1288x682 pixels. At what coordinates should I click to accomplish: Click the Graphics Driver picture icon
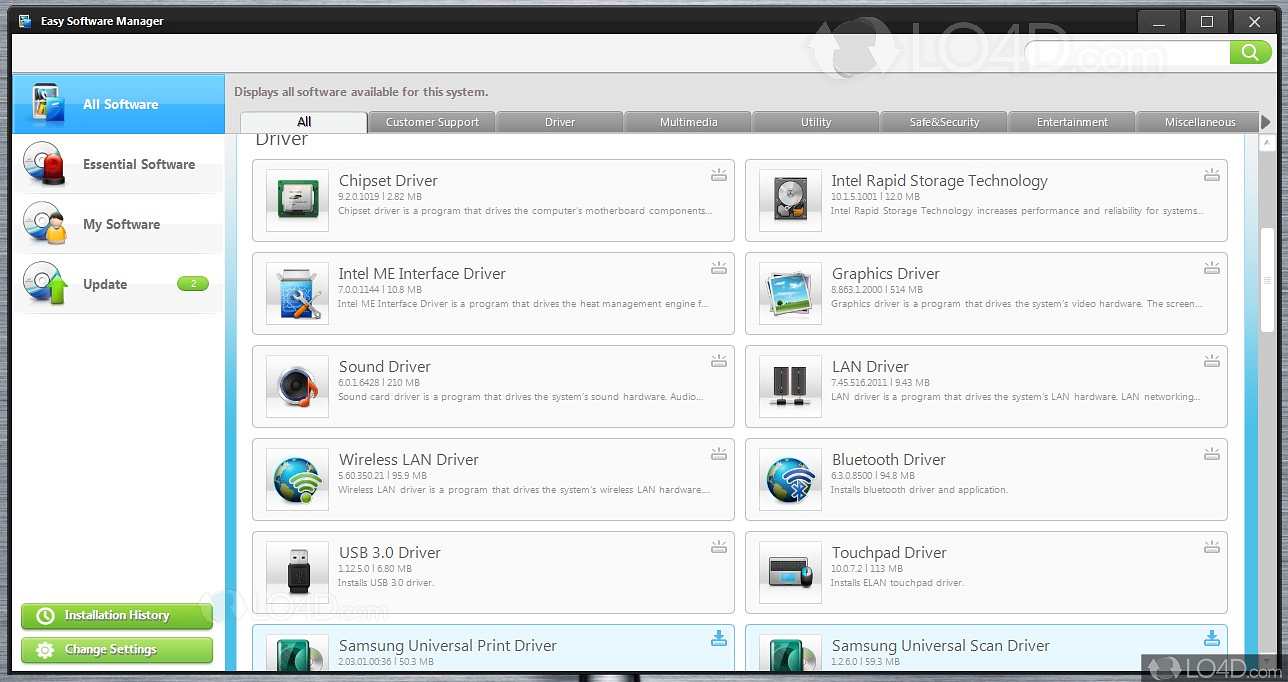tap(790, 293)
